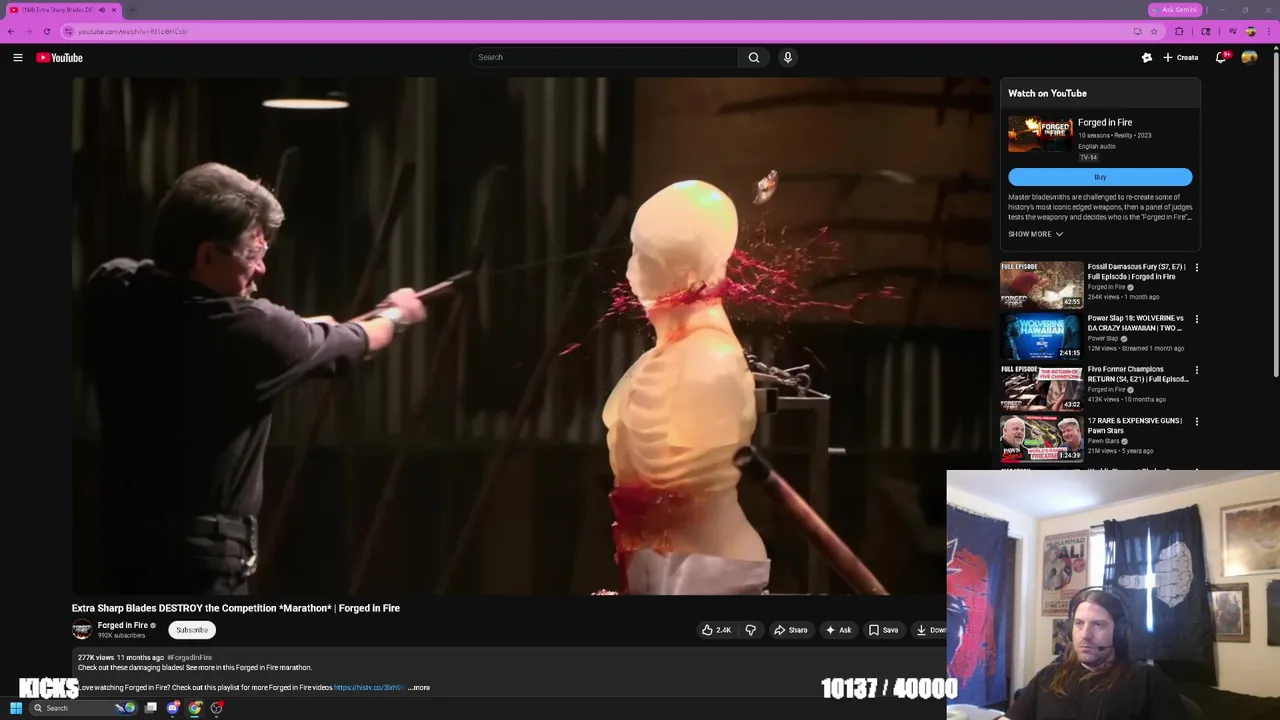The width and height of the screenshot is (1280, 720).
Task: Open options for Five Former Champions video
Action: click(1196, 370)
